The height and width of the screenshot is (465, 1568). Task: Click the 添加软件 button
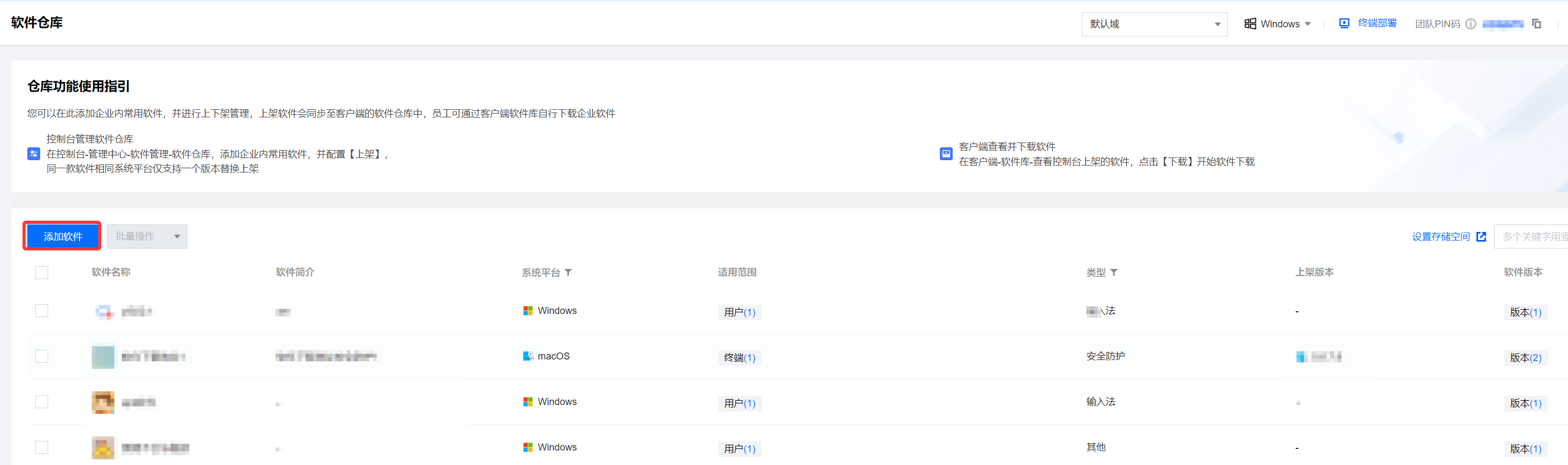[x=63, y=236]
